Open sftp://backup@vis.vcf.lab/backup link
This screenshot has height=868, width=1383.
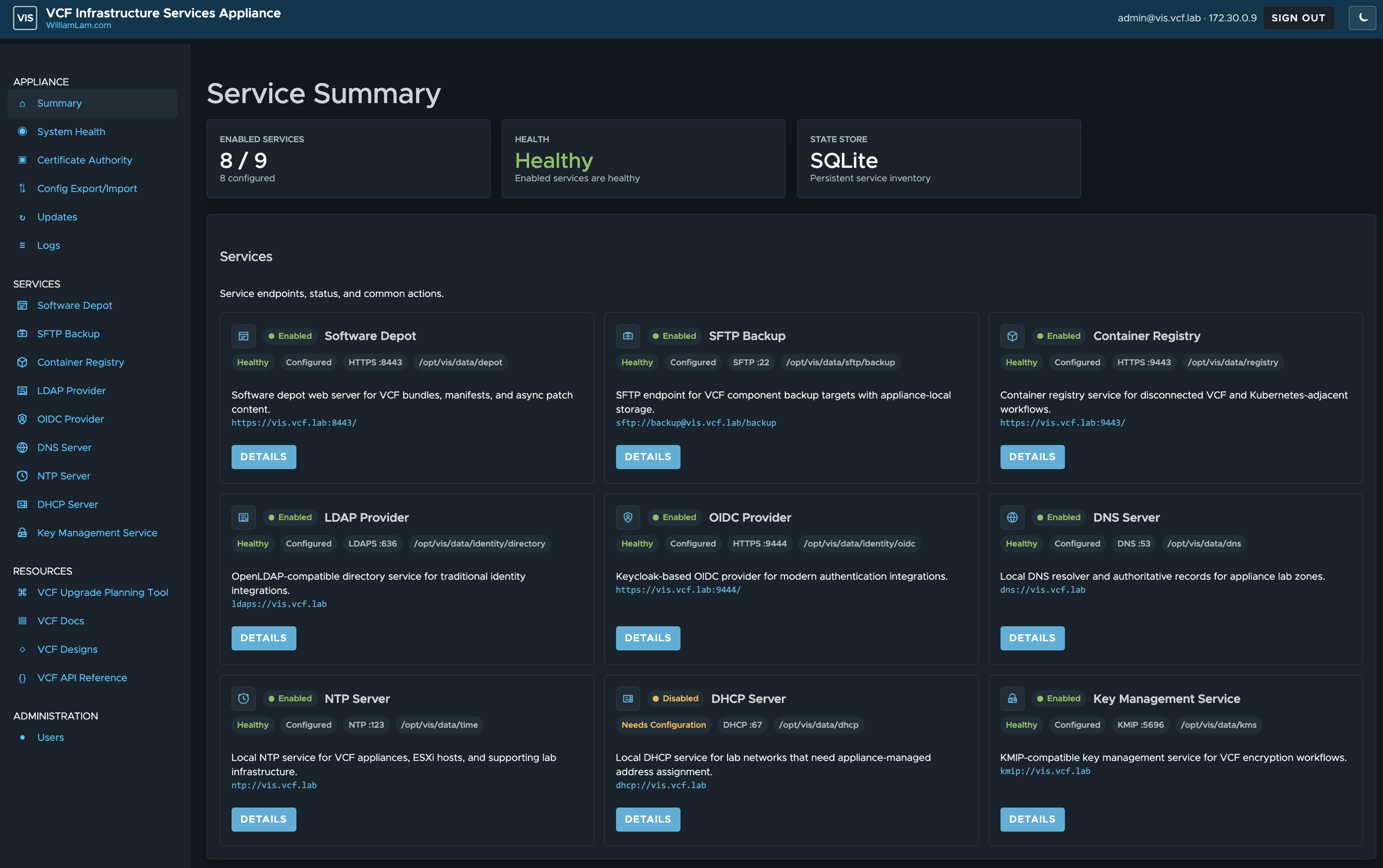pyautogui.click(x=695, y=423)
